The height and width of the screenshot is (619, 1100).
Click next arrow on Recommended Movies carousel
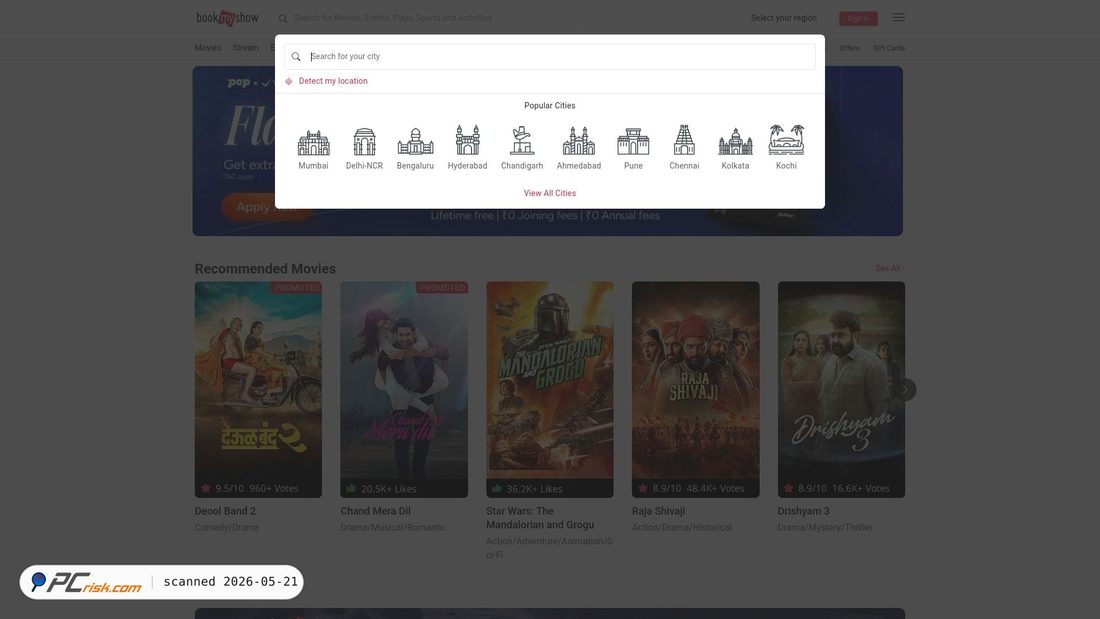click(x=905, y=390)
